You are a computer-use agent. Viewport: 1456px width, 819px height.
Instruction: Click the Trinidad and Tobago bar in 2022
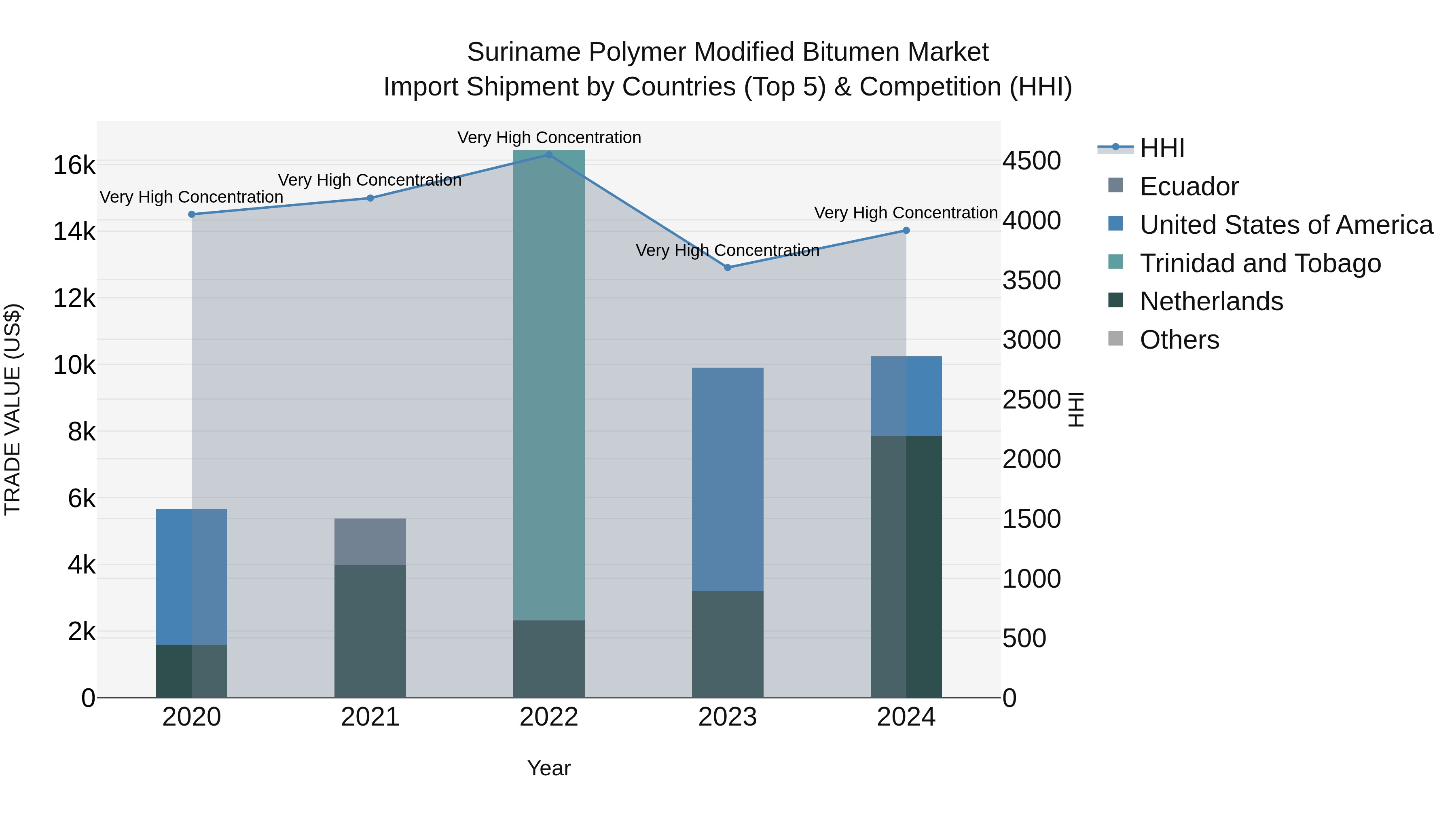tap(549, 385)
